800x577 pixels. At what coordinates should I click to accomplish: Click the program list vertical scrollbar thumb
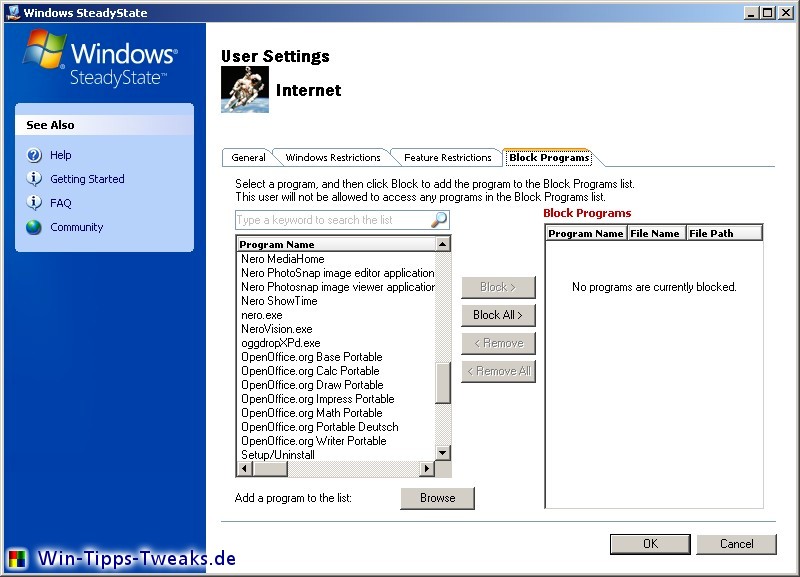click(443, 383)
